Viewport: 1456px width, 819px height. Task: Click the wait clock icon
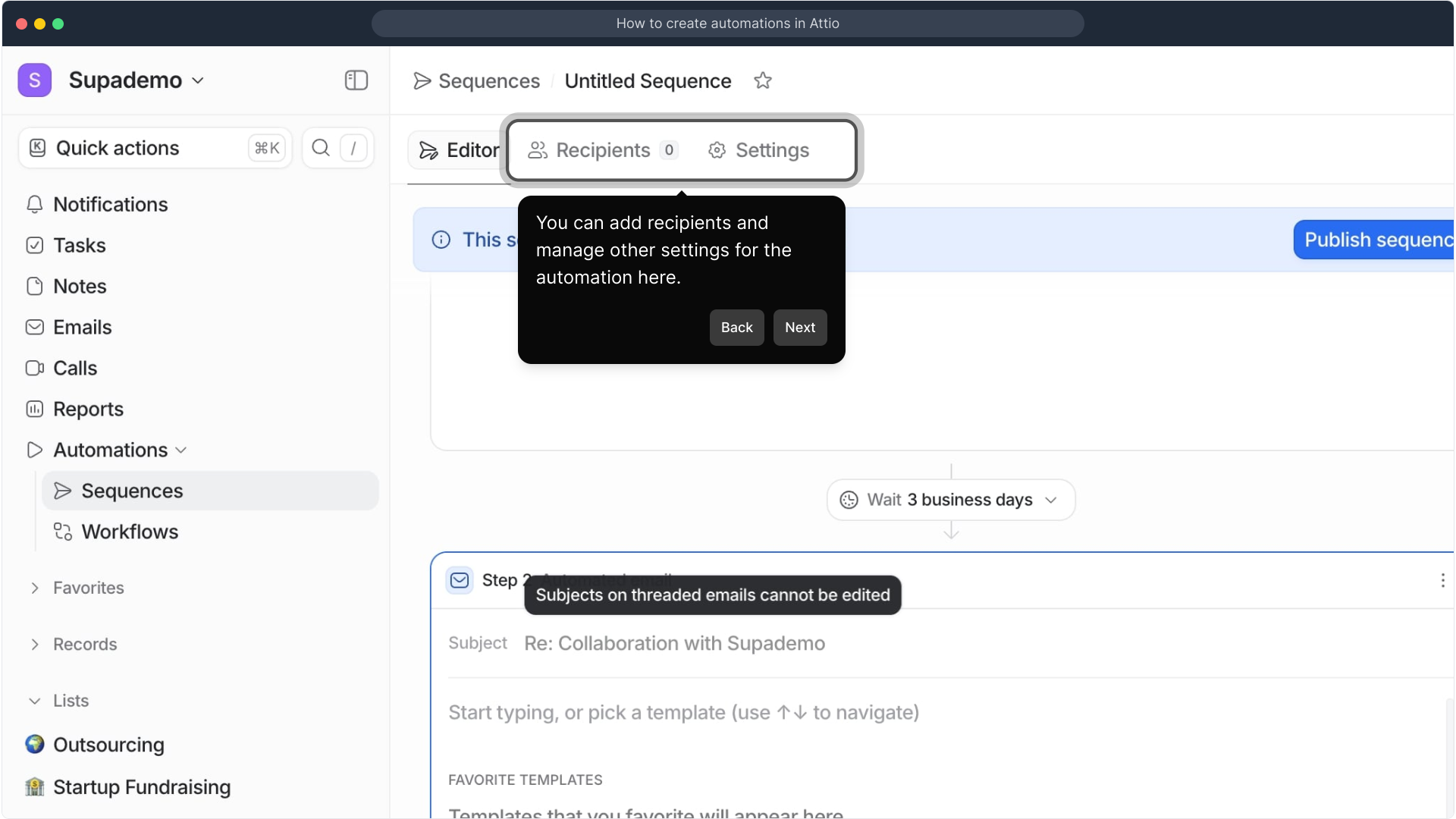point(849,500)
